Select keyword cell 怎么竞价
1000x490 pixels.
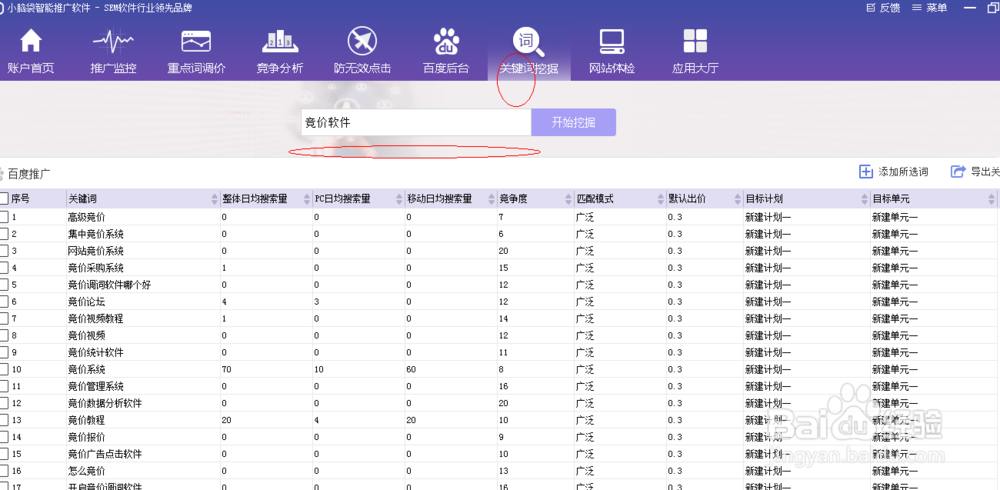[87, 471]
